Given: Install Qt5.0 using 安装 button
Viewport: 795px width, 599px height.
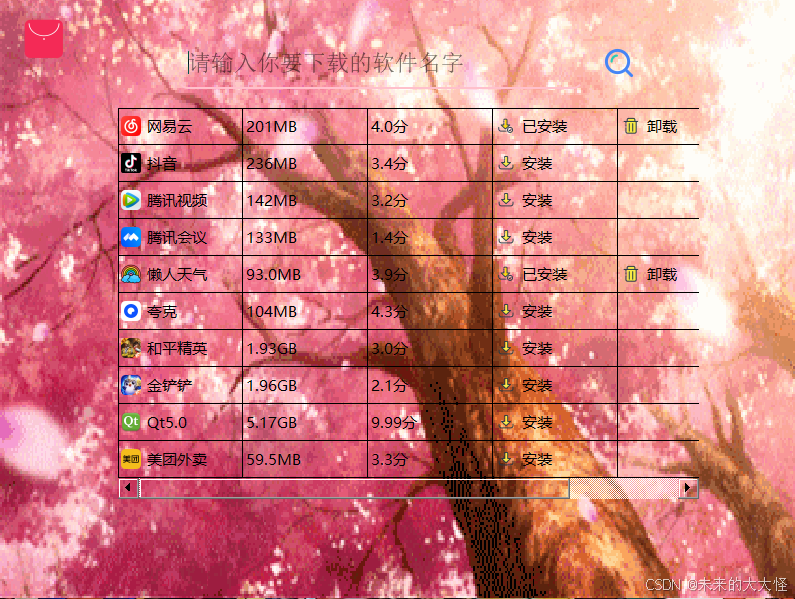Looking at the screenshot, I should pos(525,422).
